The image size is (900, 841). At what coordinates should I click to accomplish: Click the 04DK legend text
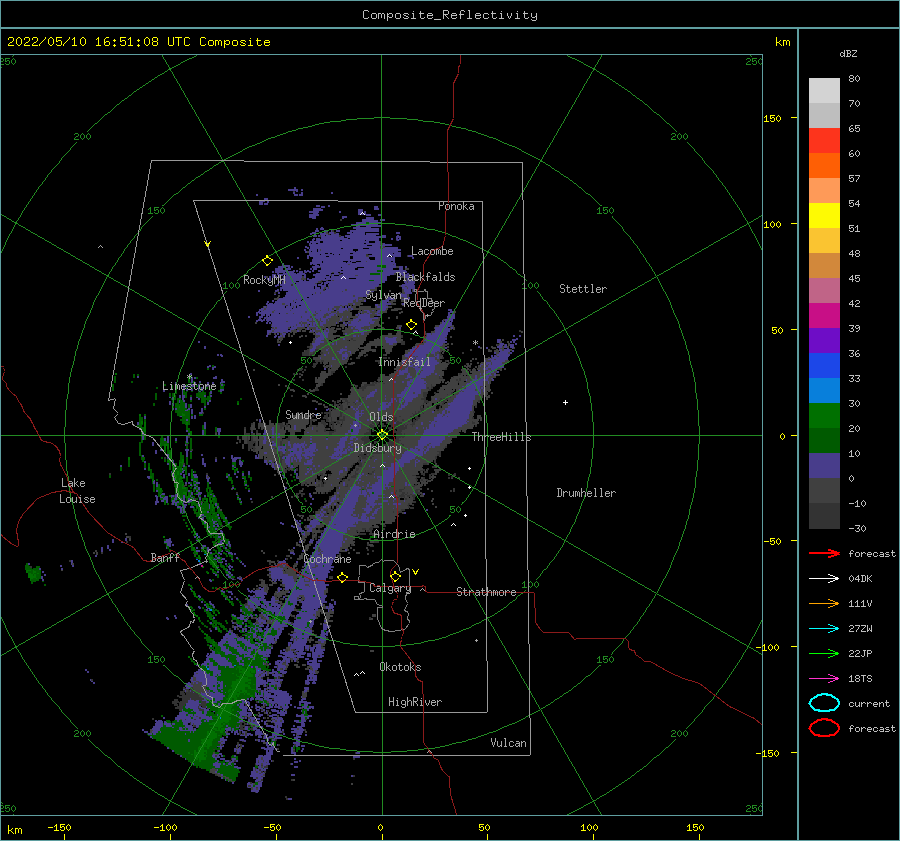860,578
